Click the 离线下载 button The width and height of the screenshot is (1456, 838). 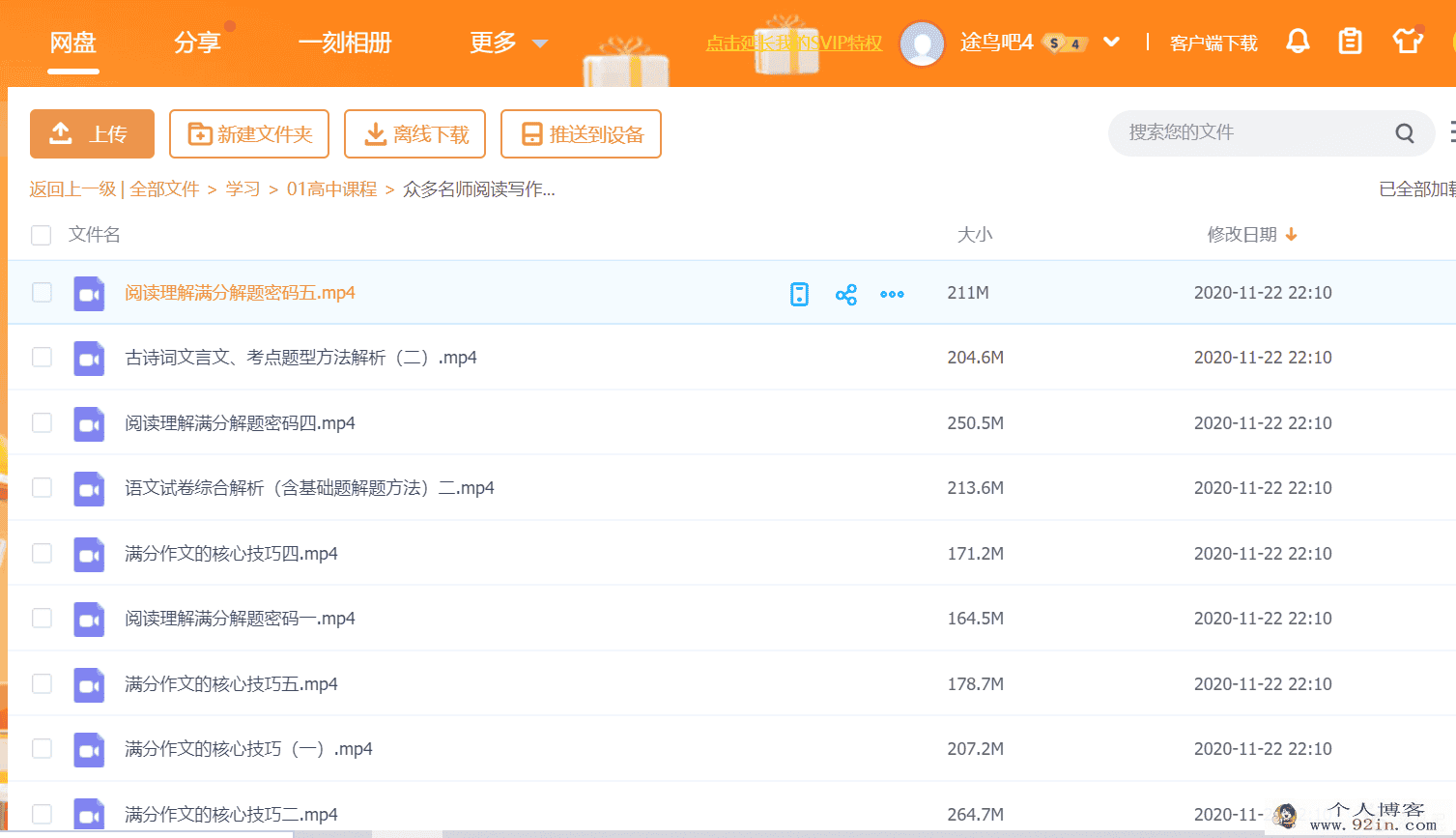click(415, 133)
